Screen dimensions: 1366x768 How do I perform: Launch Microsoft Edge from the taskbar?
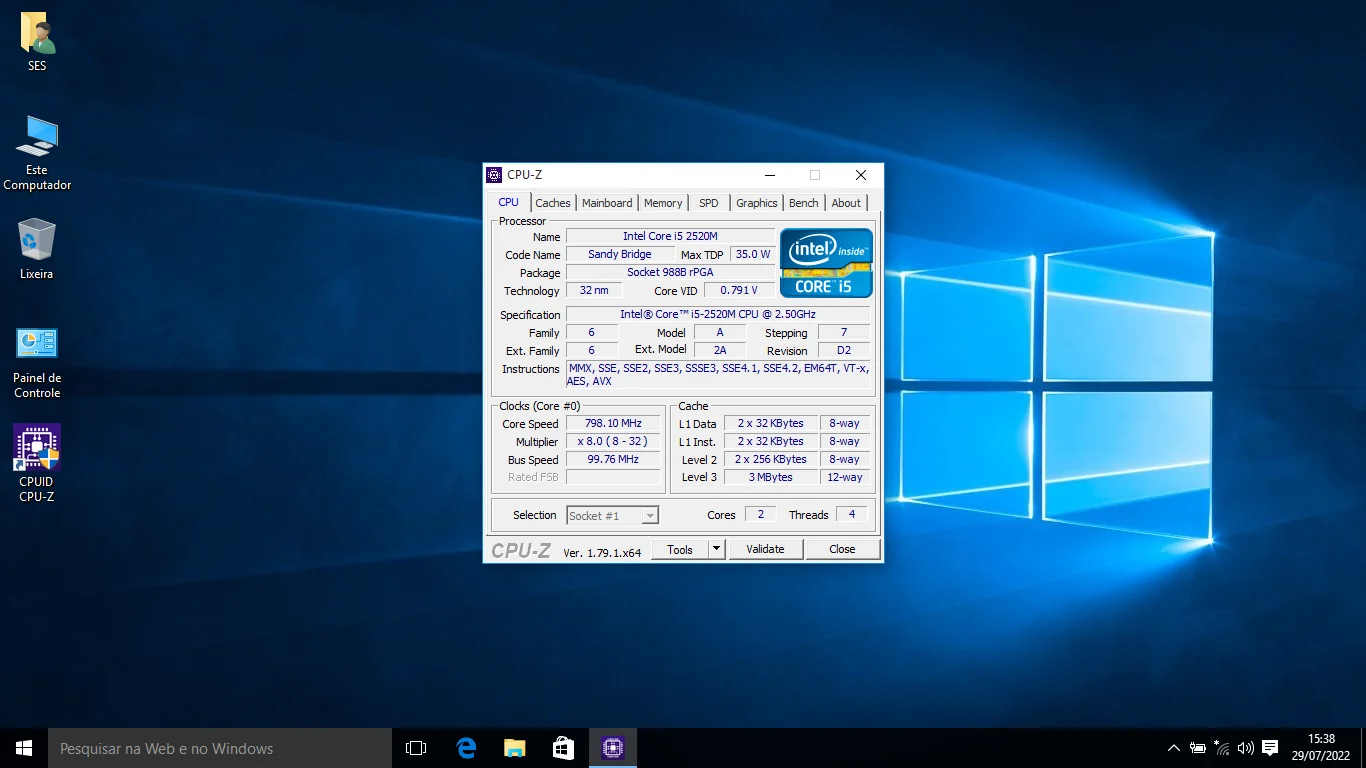tap(466, 748)
